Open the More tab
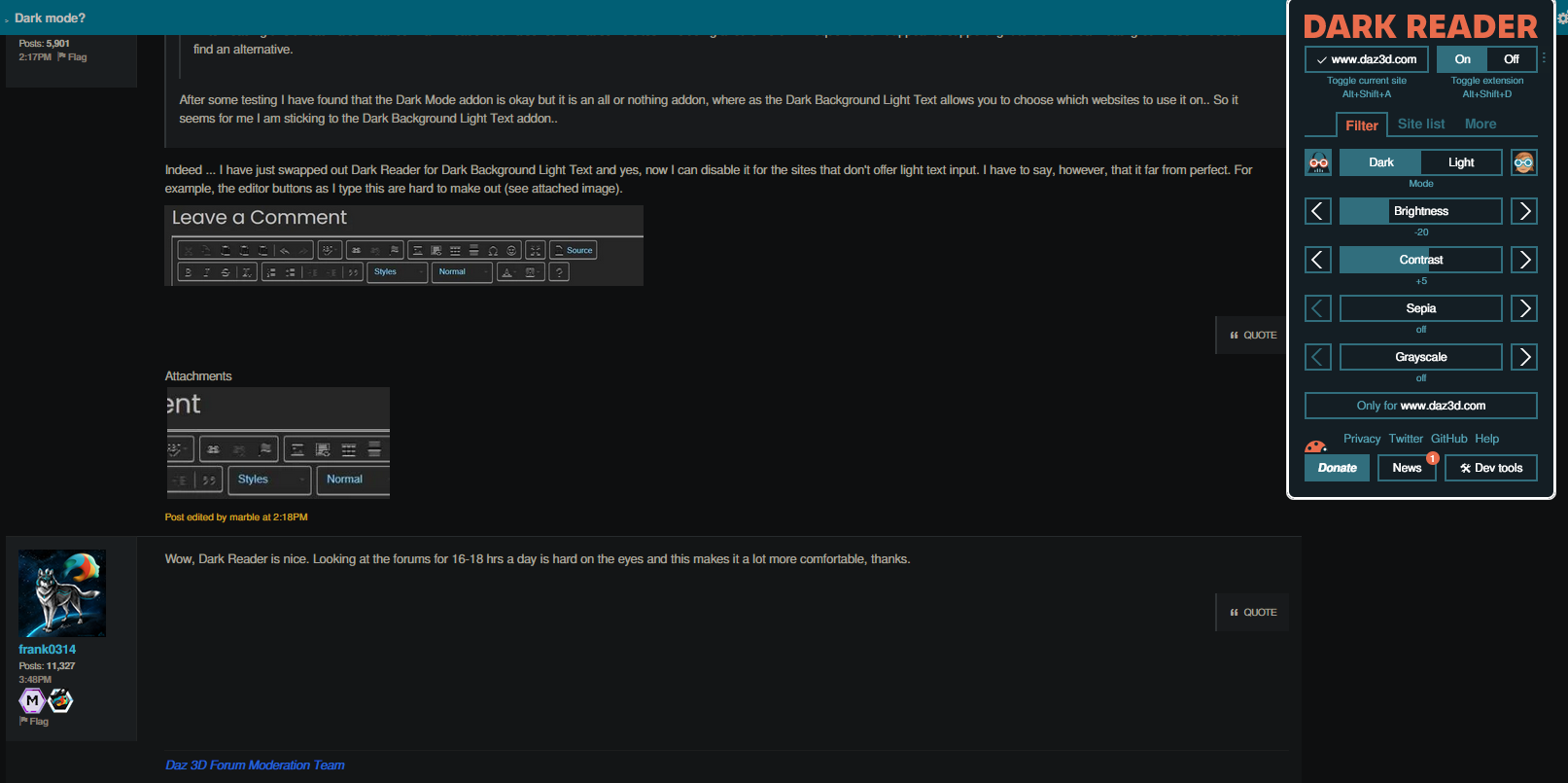The width and height of the screenshot is (1568, 783). 1481,124
